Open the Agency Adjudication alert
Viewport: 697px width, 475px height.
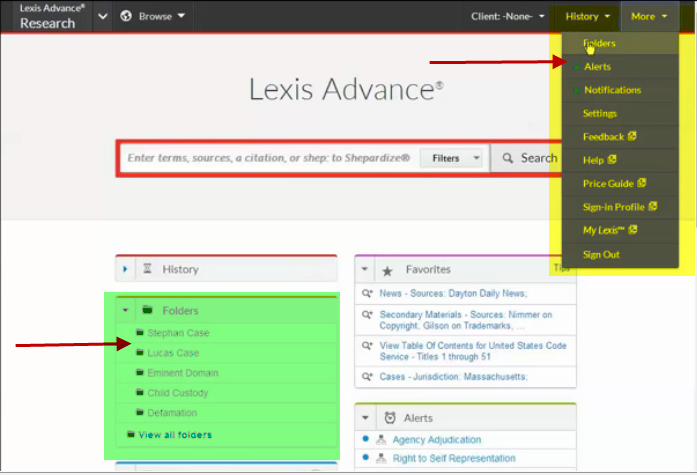[437, 439]
